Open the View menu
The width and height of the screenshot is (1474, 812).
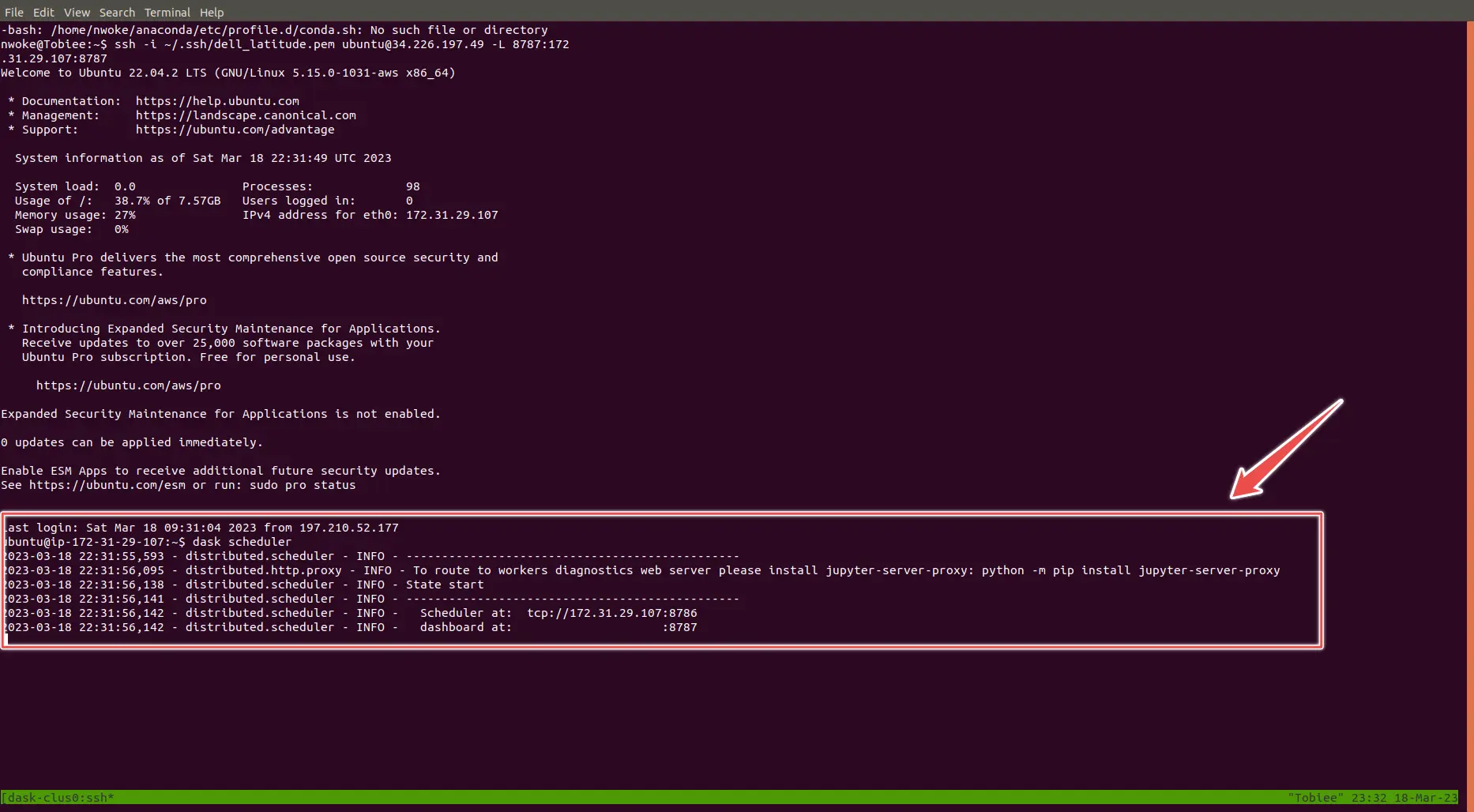pos(77,13)
